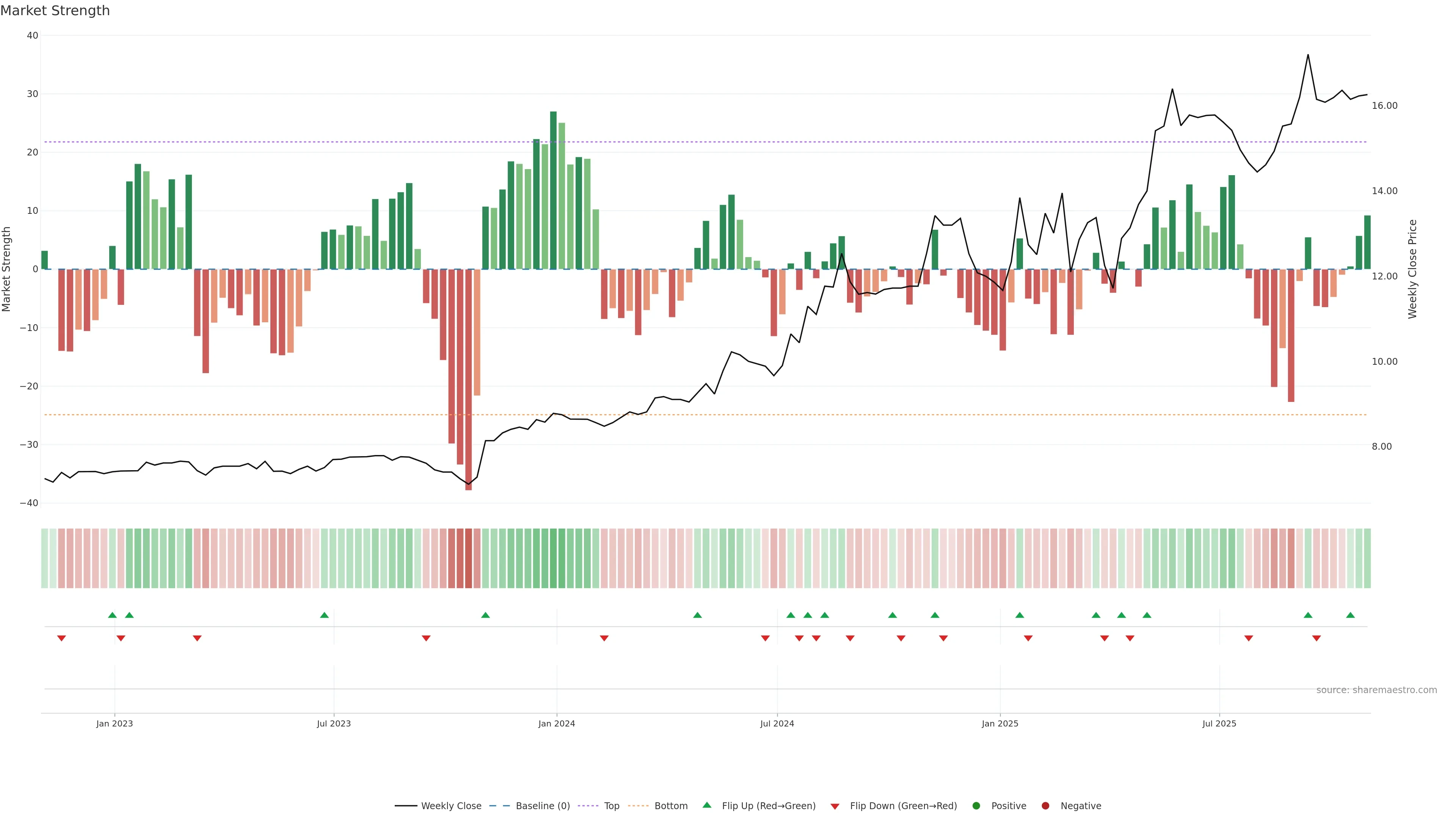This screenshot has width=1456, height=819.
Task: Click the last green flip-up triangle marker
Action: click(x=1350, y=615)
